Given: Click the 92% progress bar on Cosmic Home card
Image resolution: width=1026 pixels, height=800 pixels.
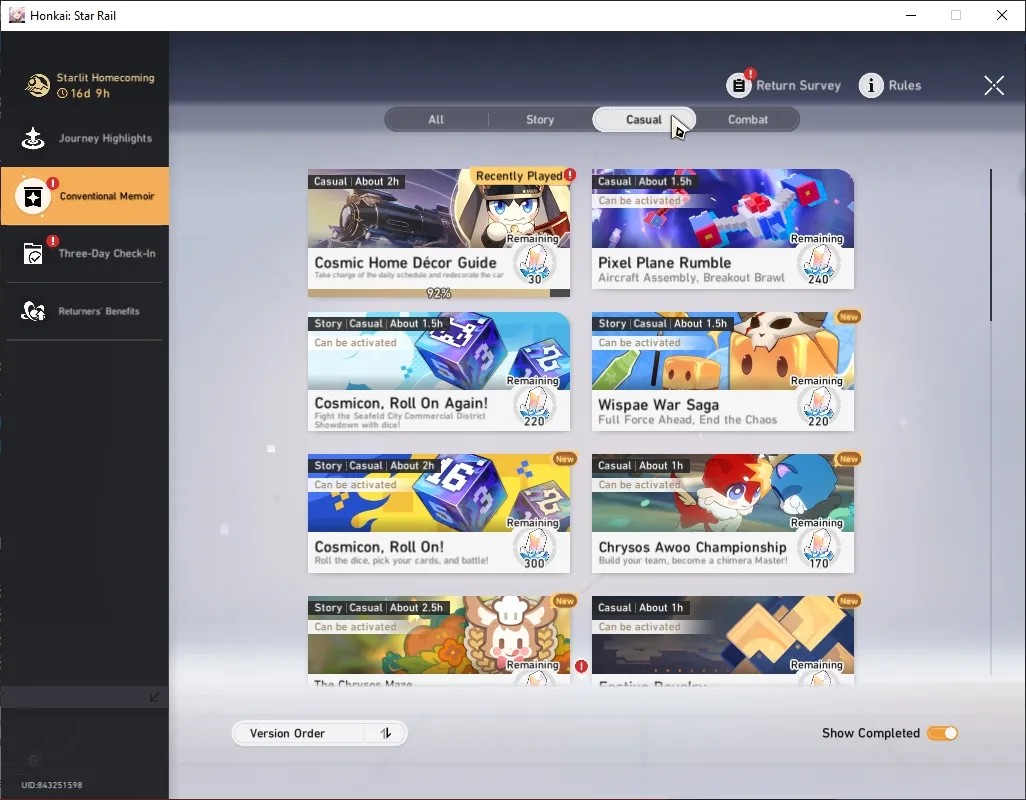Looking at the screenshot, I should tap(439, 293).
